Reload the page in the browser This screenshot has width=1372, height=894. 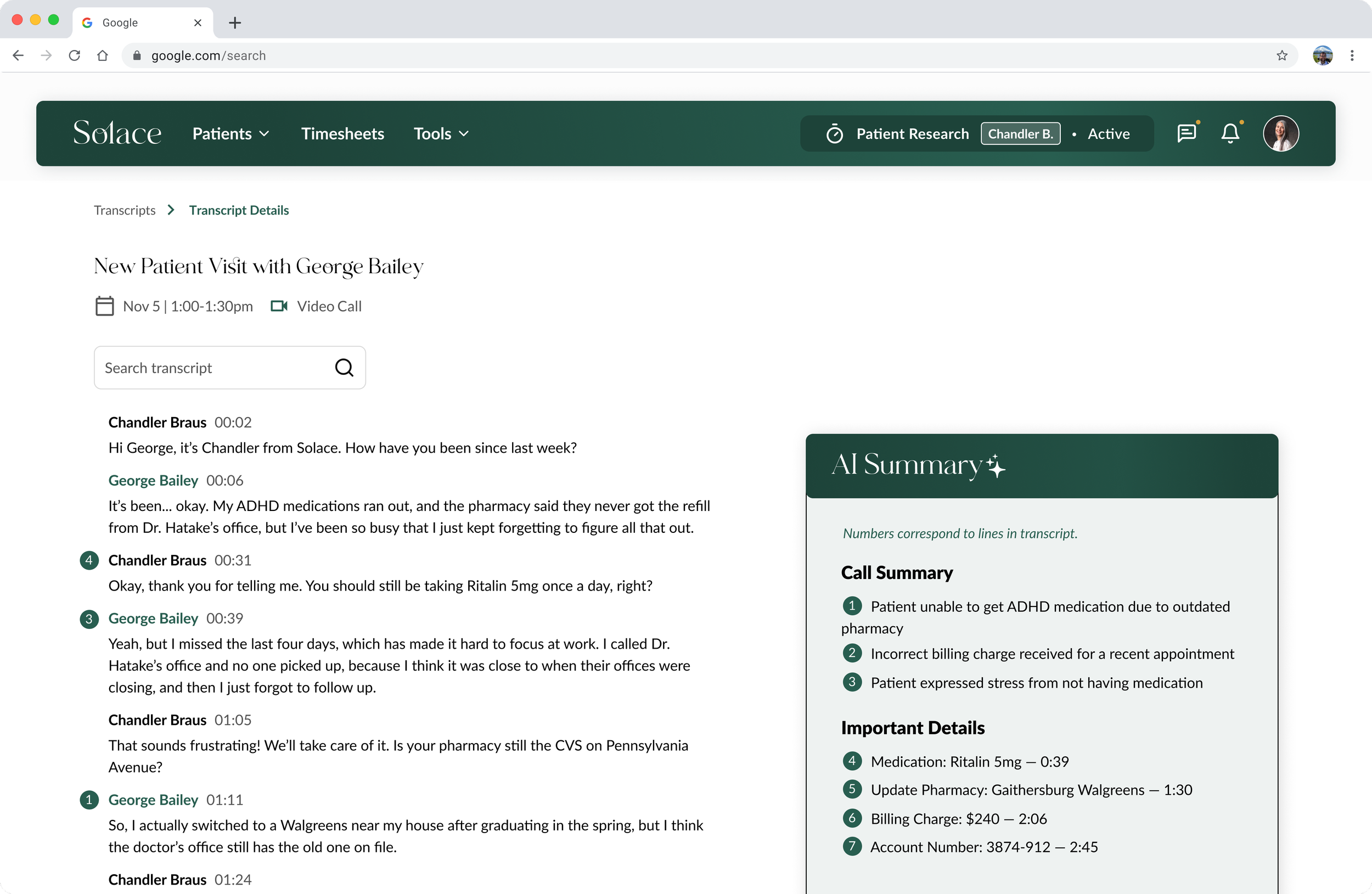[75, 55]
